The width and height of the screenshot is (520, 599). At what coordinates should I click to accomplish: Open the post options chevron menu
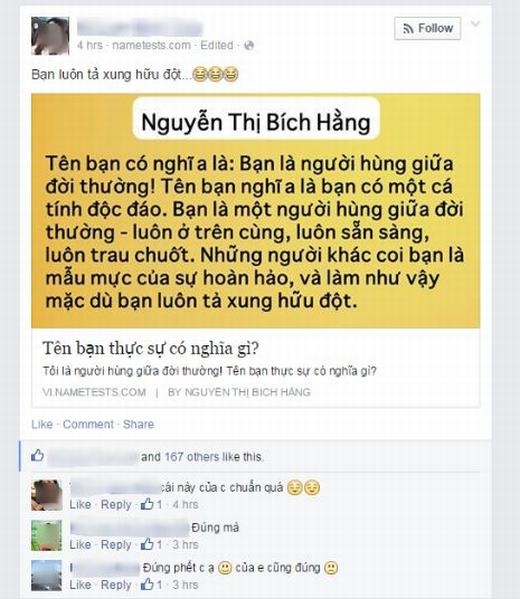475,24
